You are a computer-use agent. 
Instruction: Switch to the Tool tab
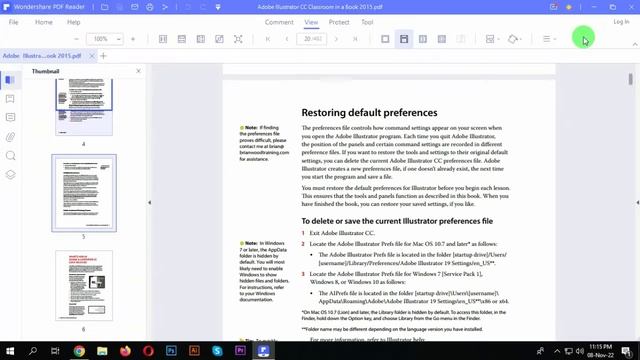[367, 22]
